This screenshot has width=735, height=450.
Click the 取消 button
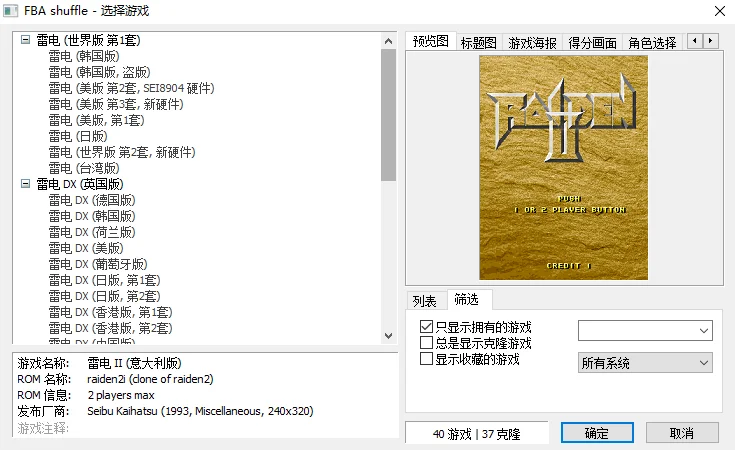682,433
